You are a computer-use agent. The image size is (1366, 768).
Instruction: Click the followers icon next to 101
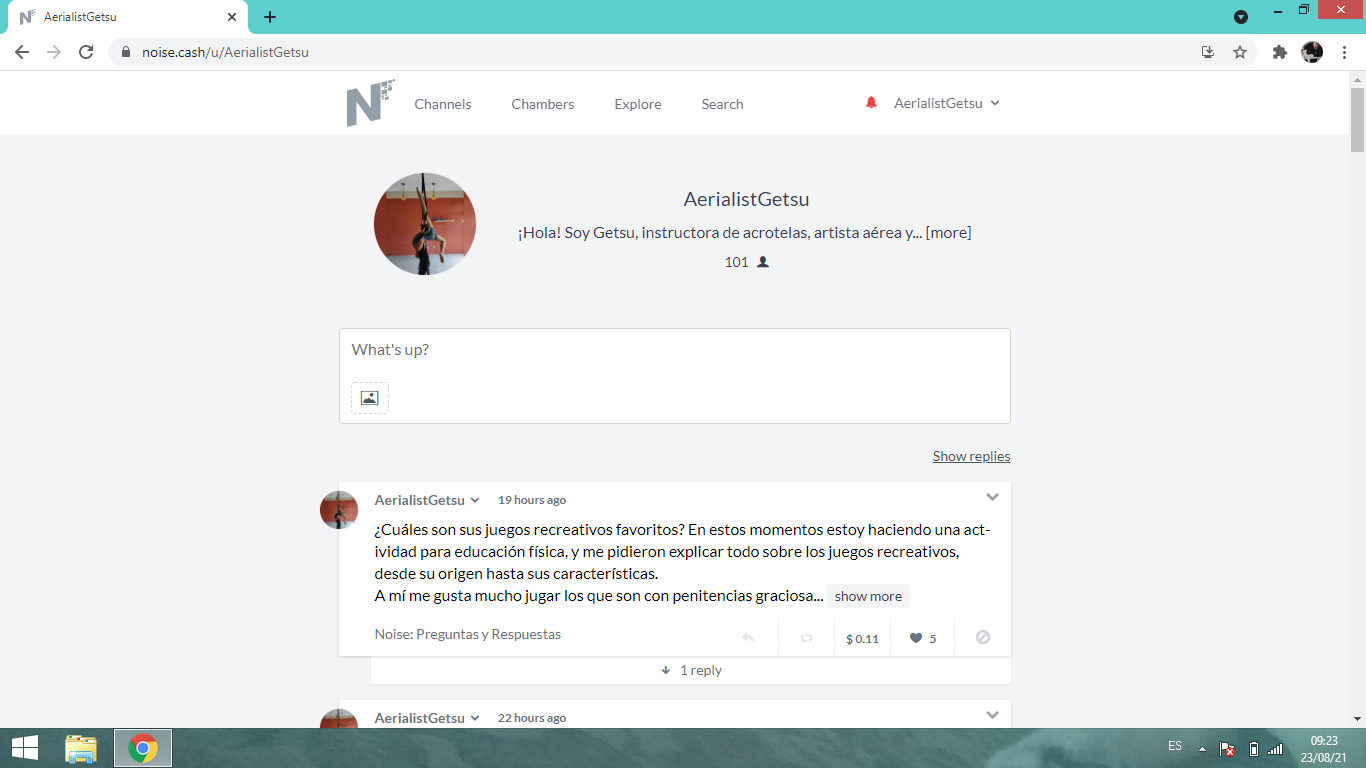(763, 262)
